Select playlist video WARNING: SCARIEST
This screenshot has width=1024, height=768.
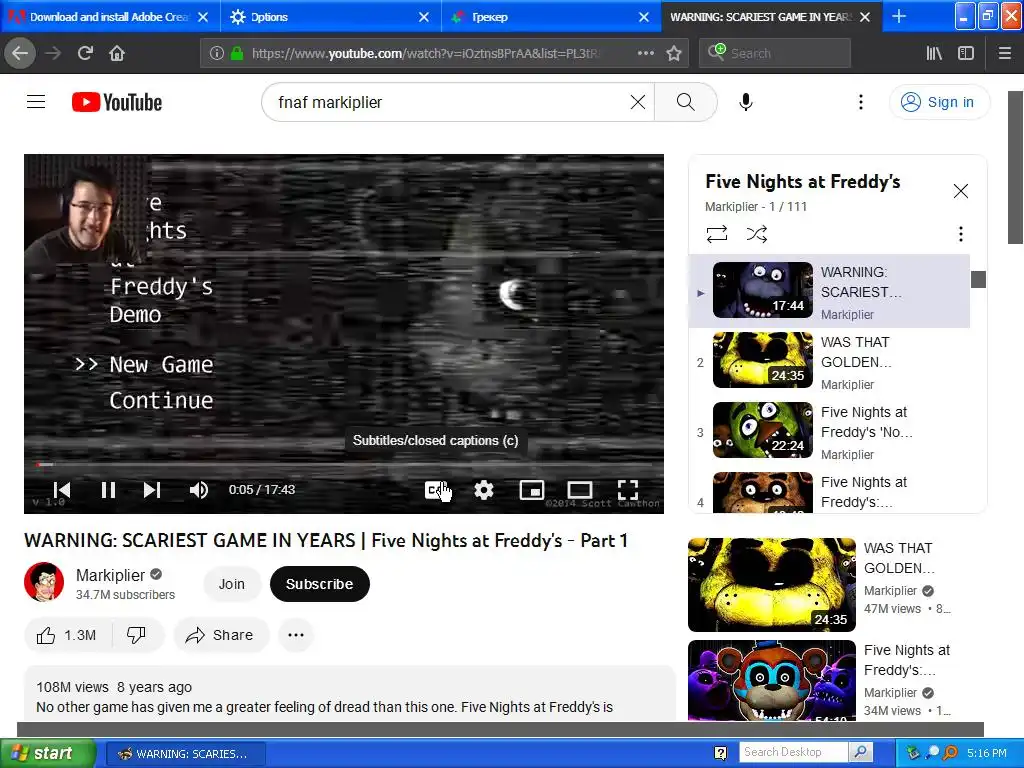pos(829,291)
